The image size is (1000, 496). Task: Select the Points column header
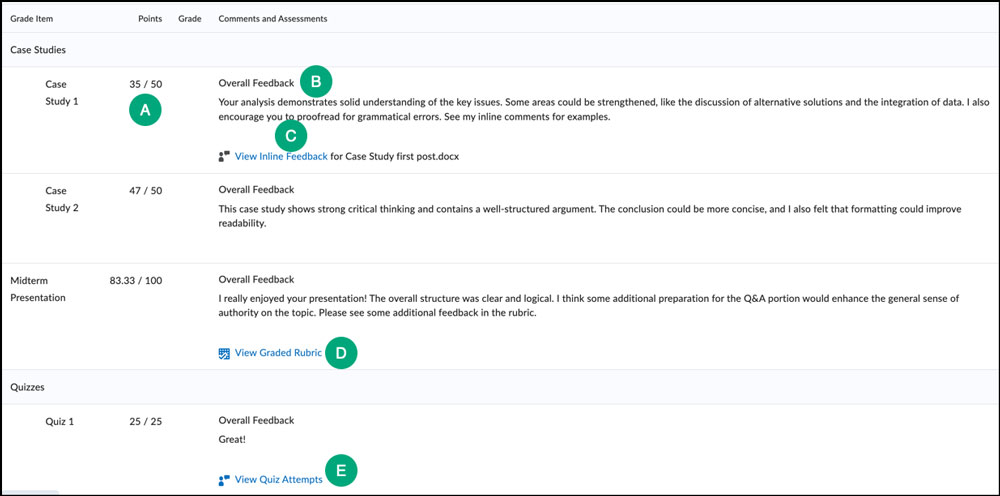tap(151, 19)
